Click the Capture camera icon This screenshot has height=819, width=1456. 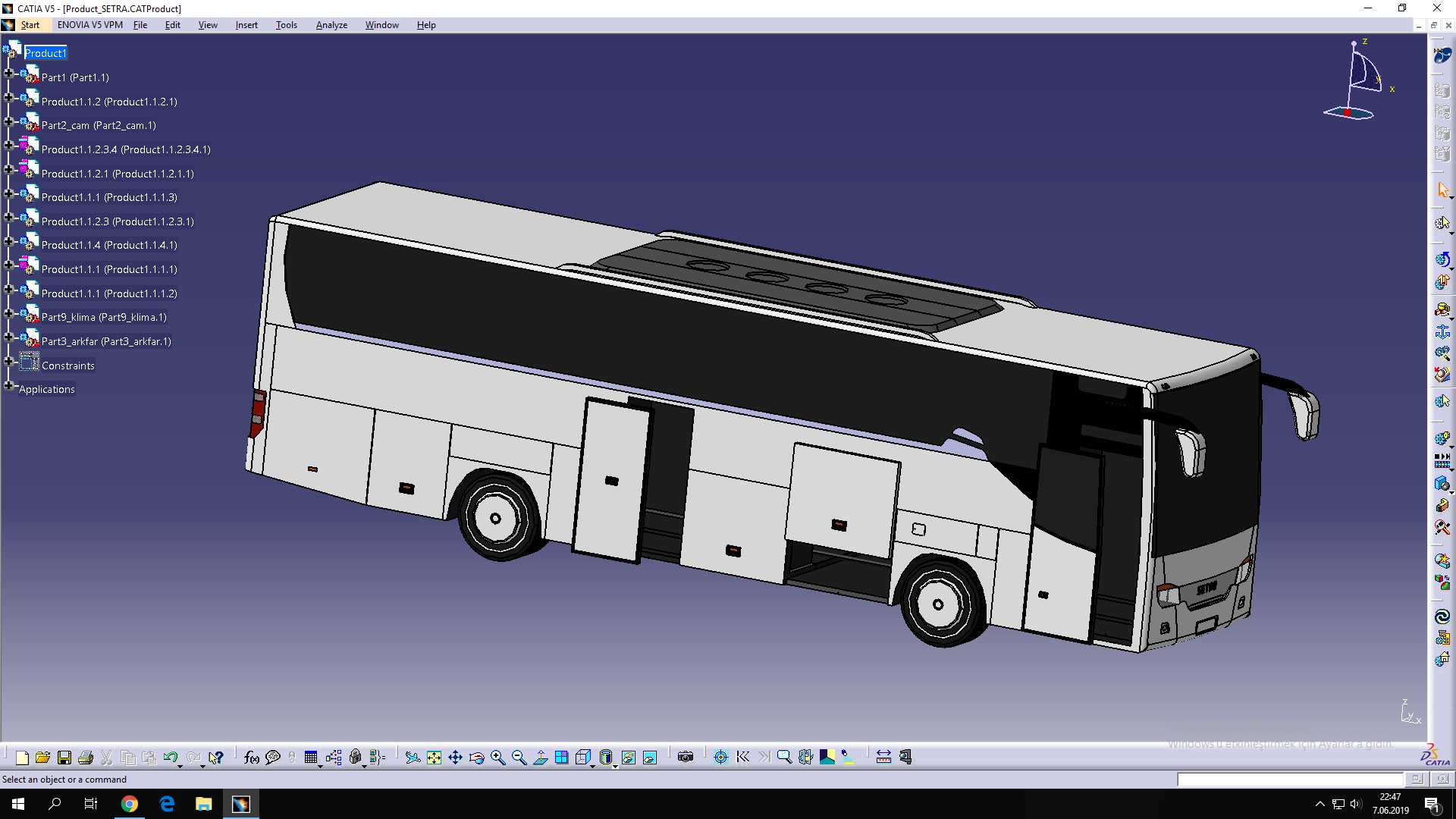pos(686,757)
